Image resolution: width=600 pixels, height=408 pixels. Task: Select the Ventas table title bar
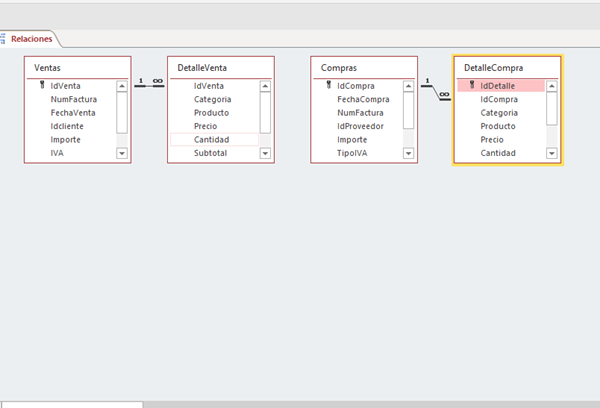tap(77, 67)
